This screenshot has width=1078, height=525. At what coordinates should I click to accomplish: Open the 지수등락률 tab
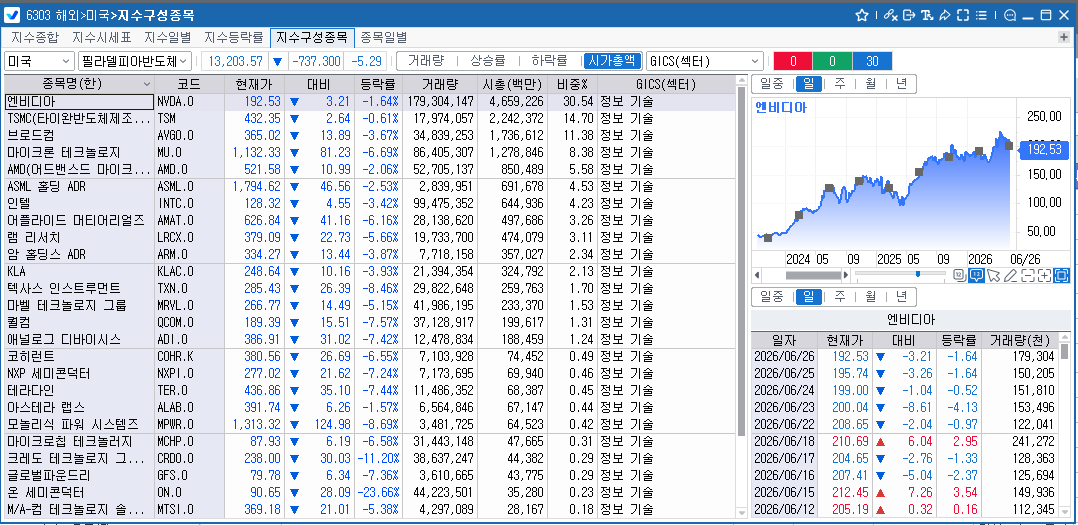point(234,37)
